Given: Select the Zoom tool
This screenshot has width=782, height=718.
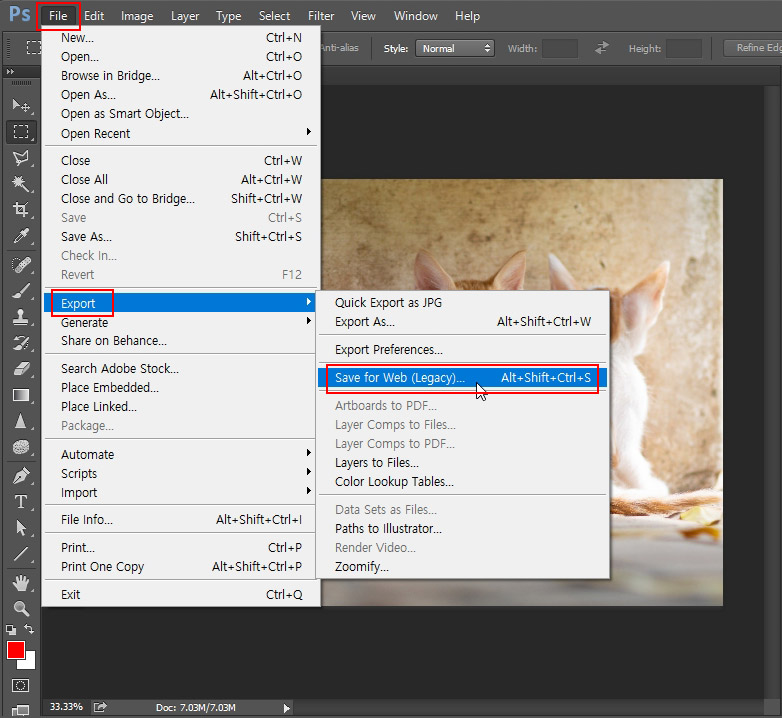Looking at the screenshot, I should [x=20, y=608].
